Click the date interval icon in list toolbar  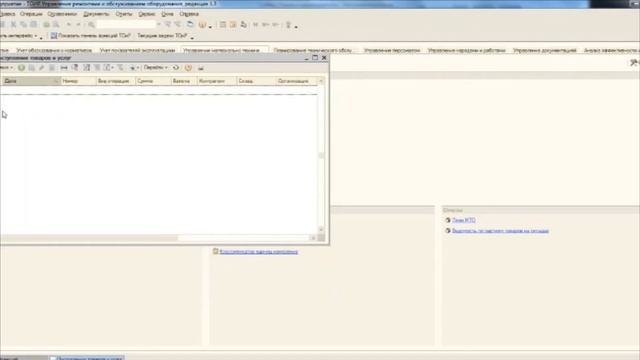64,68
